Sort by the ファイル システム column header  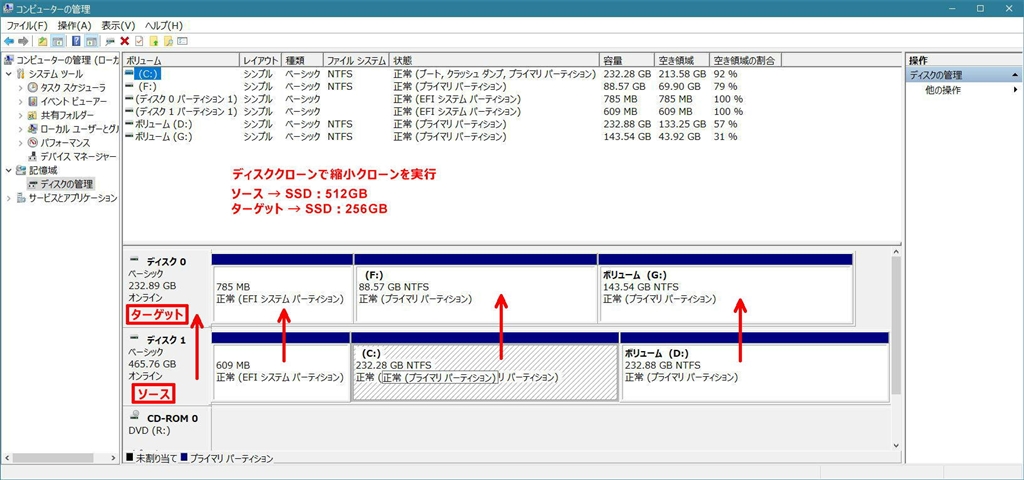357,60
